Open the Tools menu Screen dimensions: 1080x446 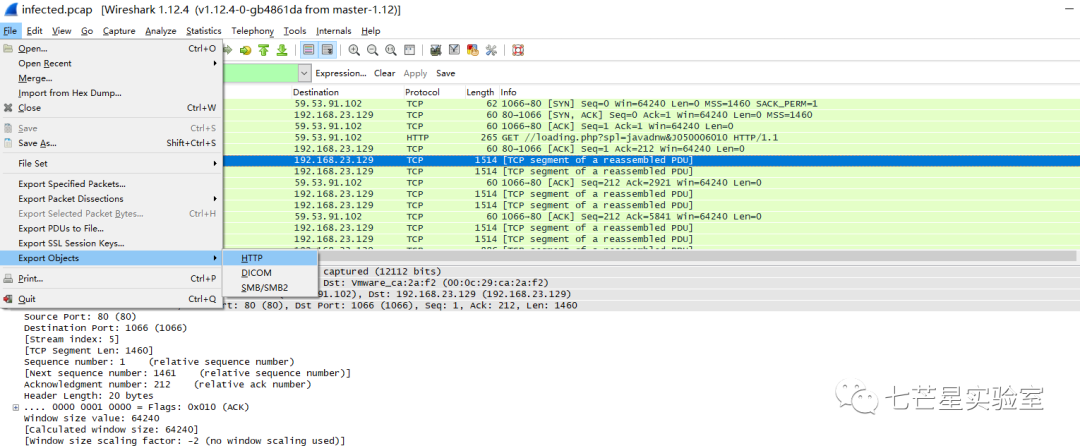(x=295, y=31)
